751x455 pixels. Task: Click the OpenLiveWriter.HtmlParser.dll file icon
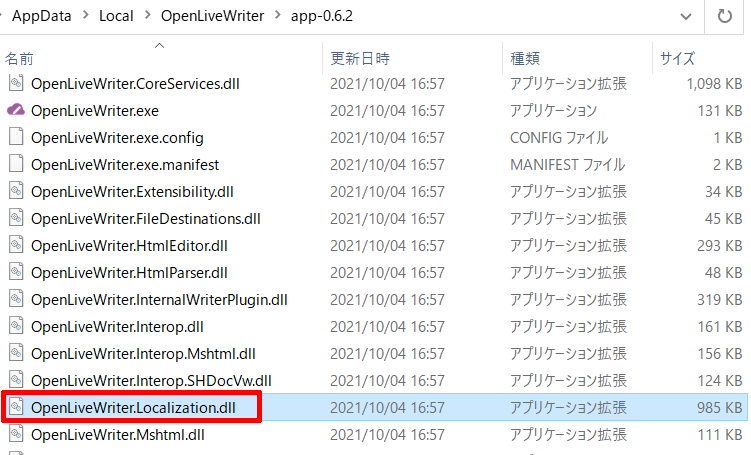[x=16, y=273]
